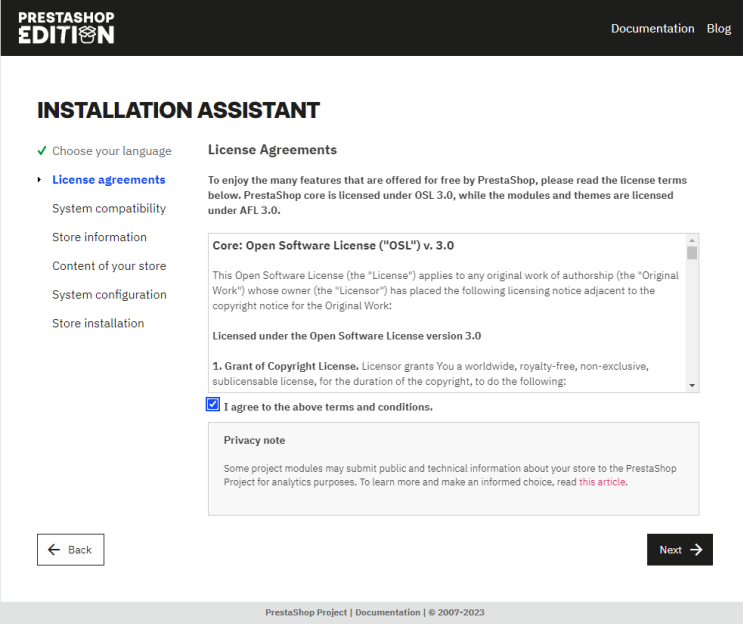
Task: Open Documentation in the top header
Action: point(652,28)
